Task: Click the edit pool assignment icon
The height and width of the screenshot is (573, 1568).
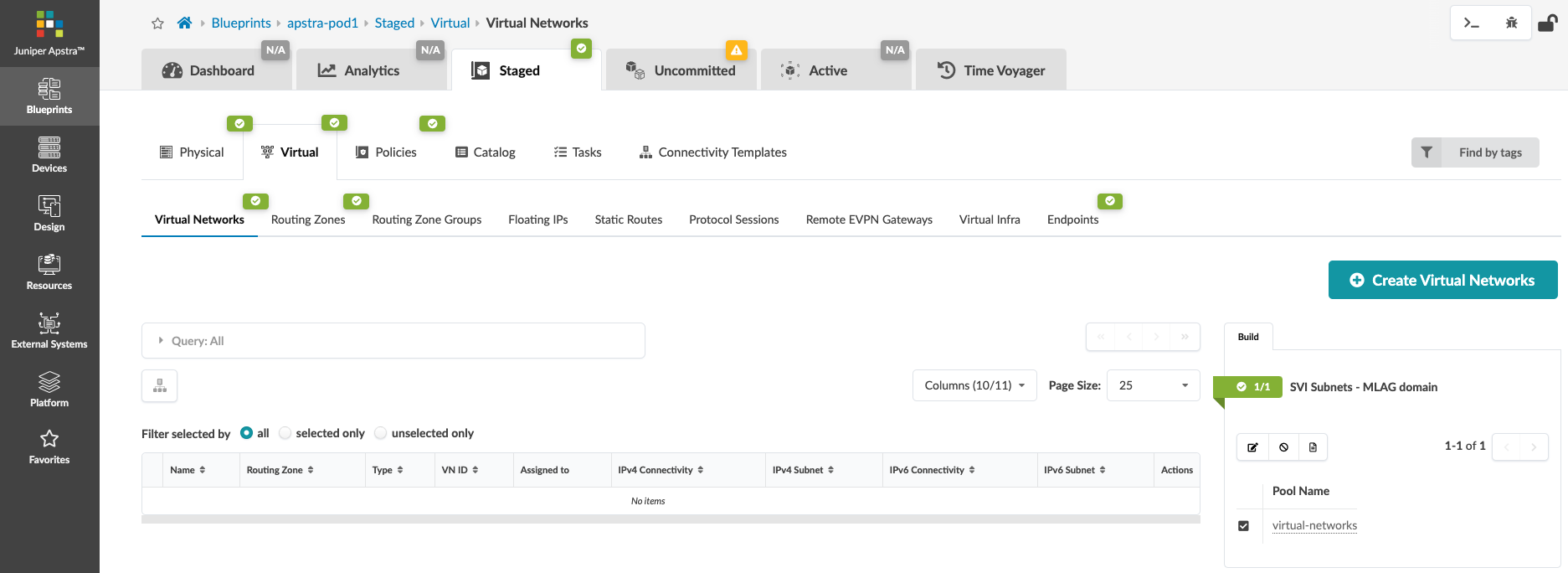Action: [x=1252, y=447]
